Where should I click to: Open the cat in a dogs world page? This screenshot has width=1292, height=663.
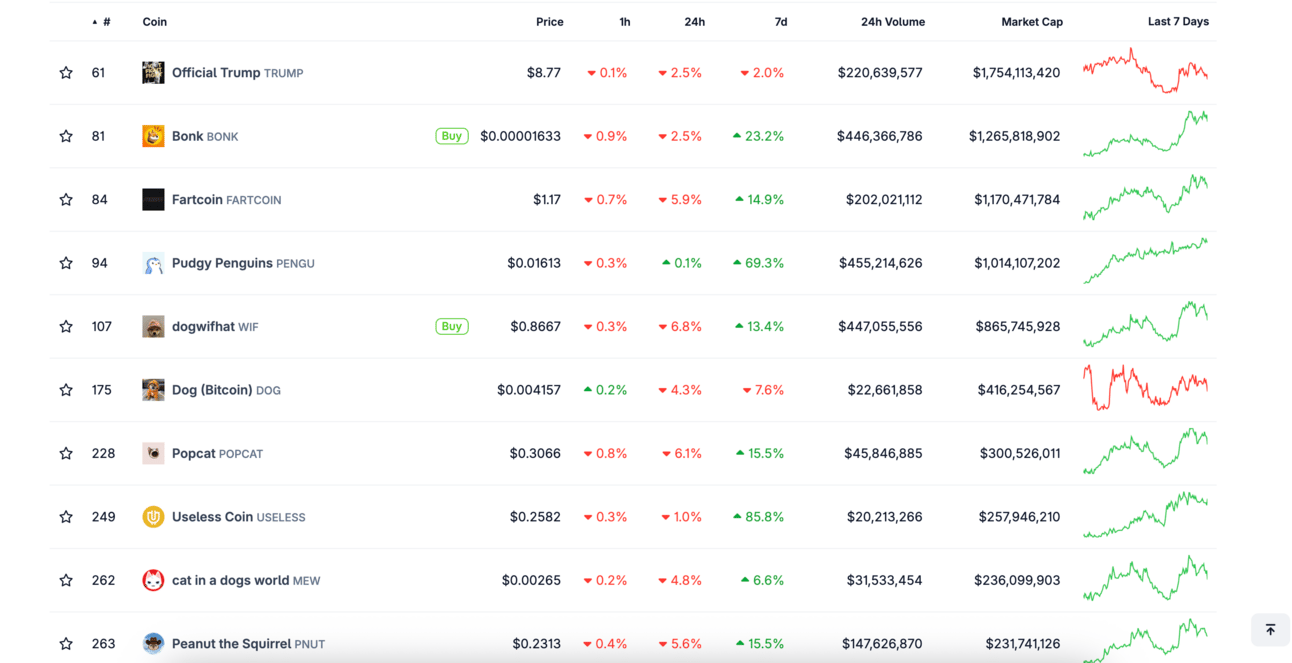tap(246, 581)
